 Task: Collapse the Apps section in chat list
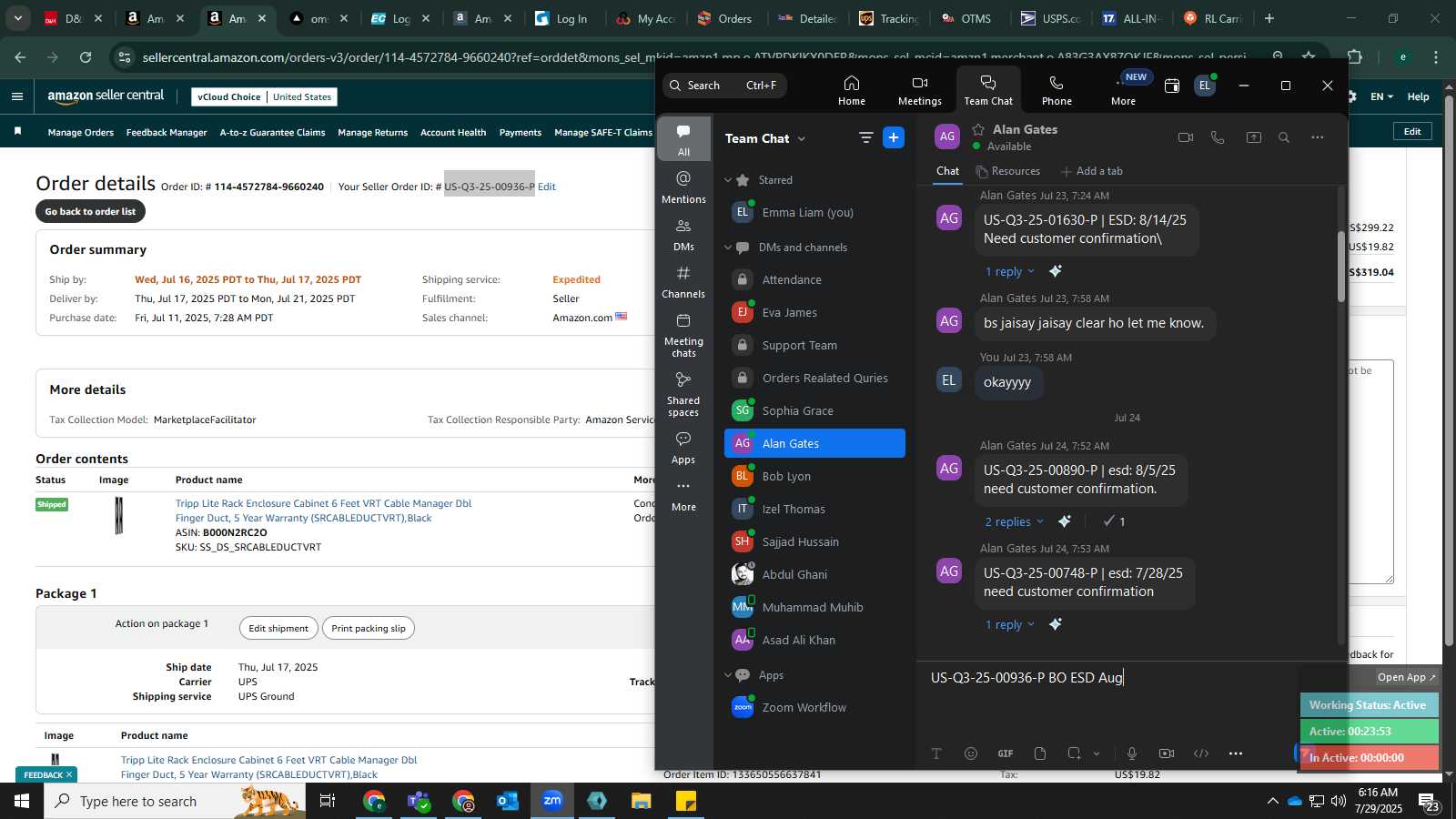(728, 675)
